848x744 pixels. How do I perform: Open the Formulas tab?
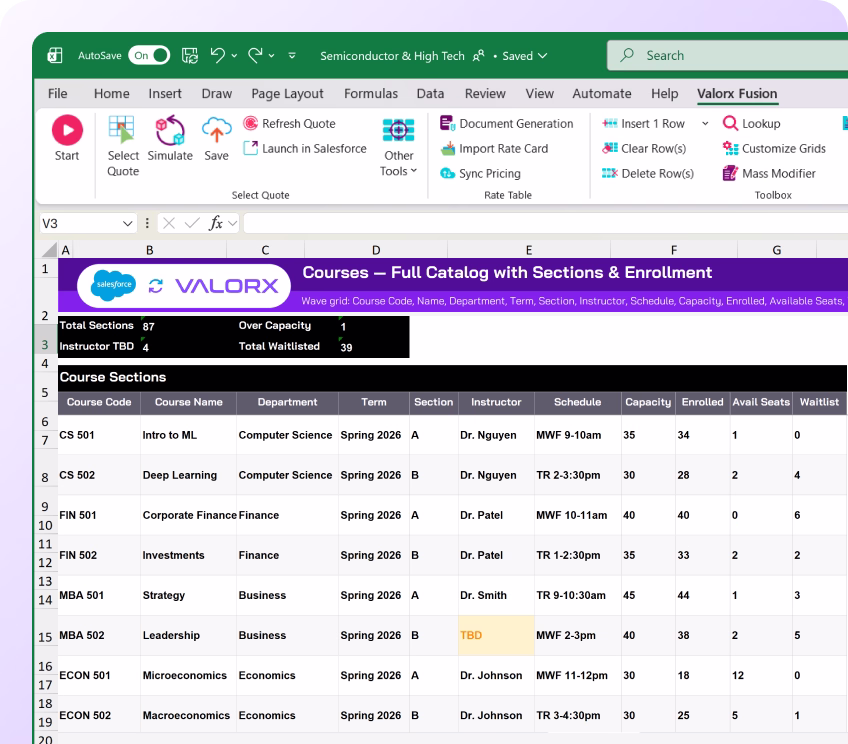pos(371,94)
